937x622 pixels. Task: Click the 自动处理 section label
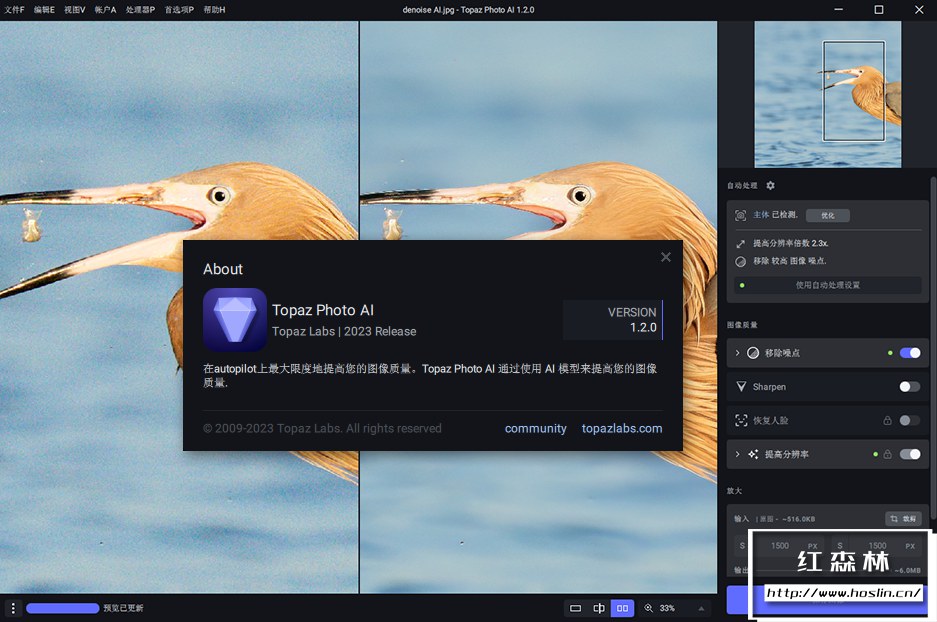742,185
